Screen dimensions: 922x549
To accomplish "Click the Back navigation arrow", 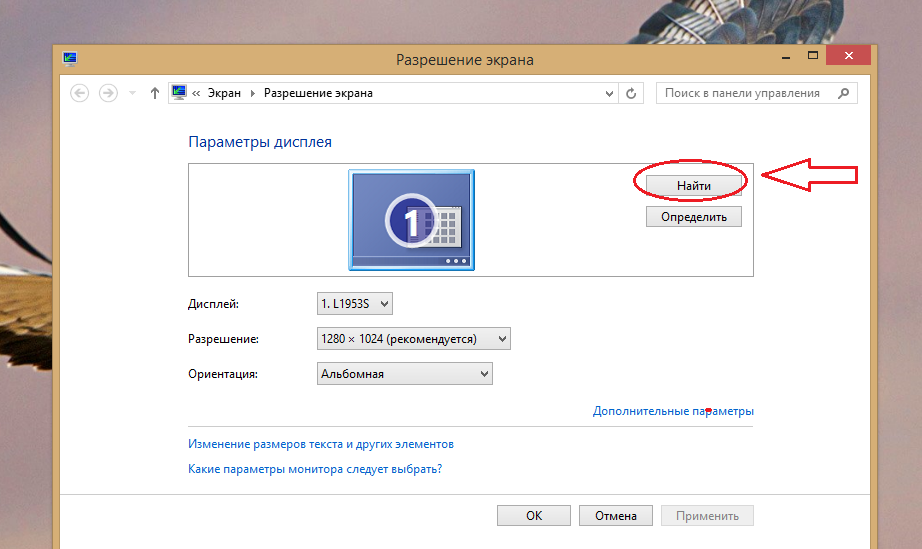I will [x=80, y=93].
